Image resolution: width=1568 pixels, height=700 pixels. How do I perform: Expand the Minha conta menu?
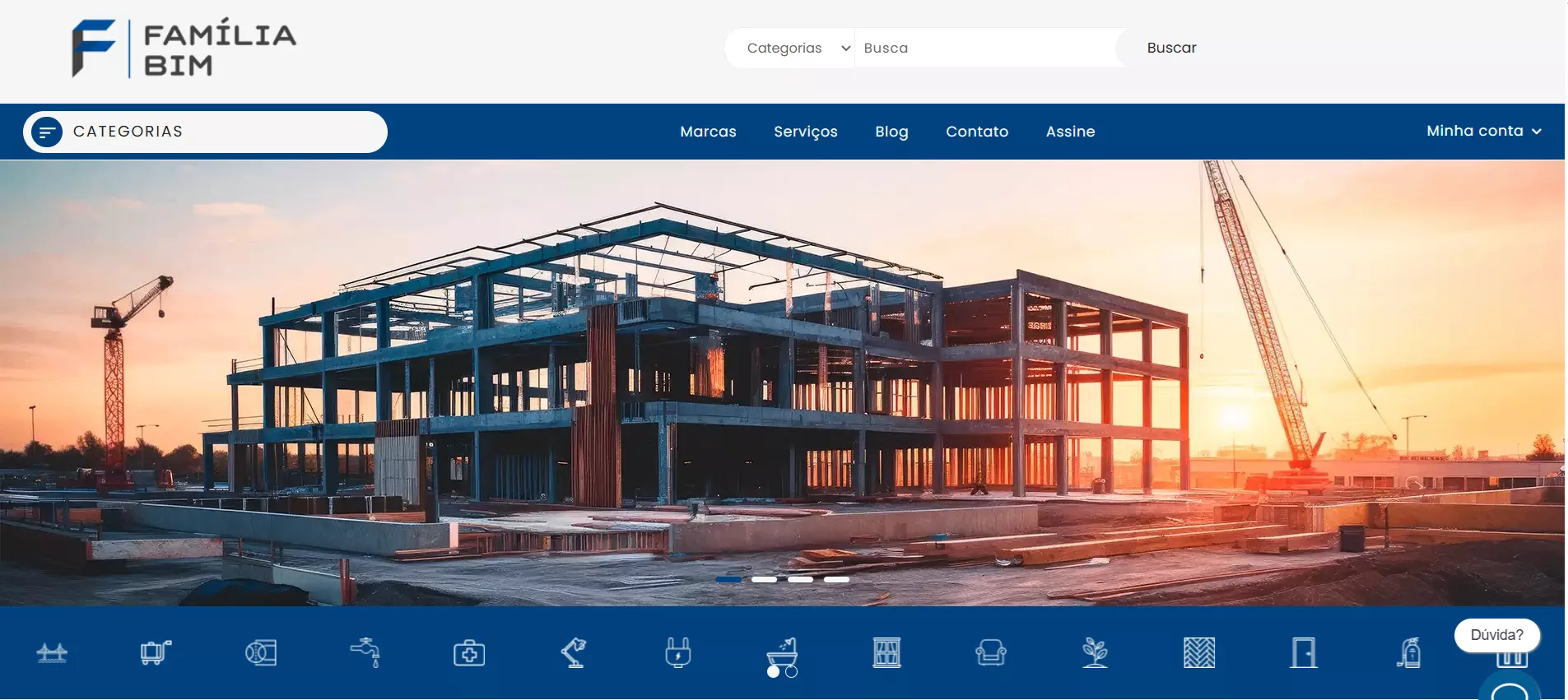click(1483, 131)
